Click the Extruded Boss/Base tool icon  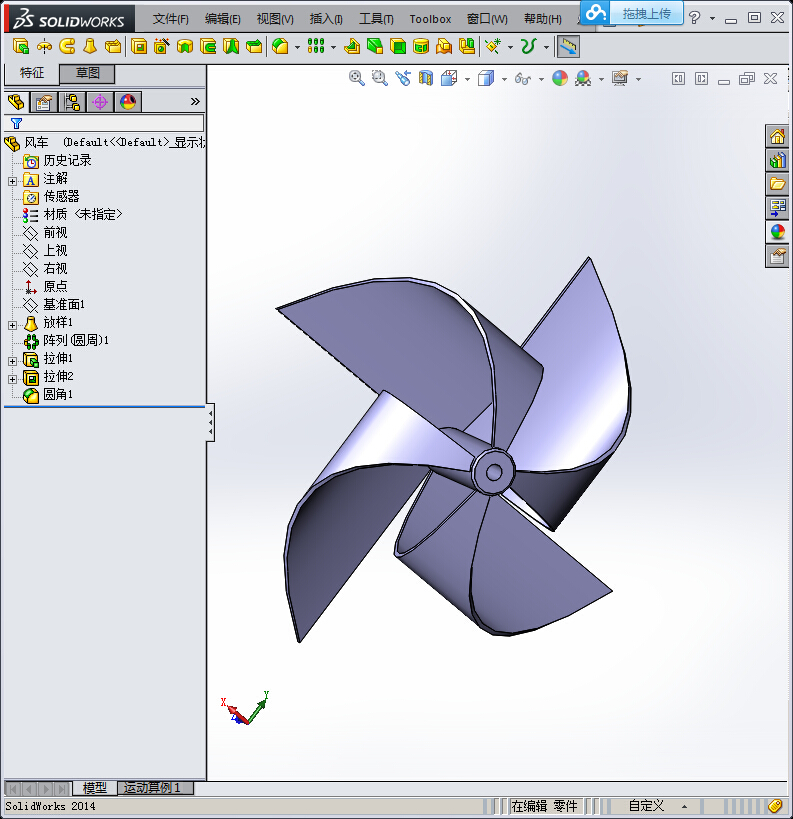pyautogui.click(x=20, y=47)
